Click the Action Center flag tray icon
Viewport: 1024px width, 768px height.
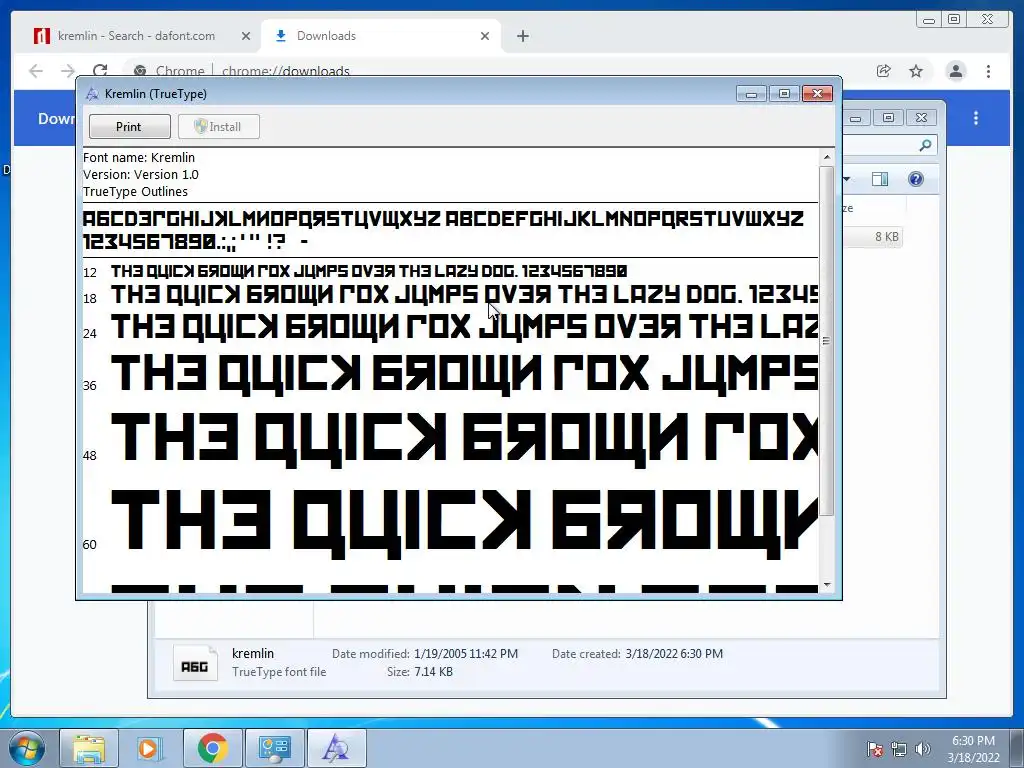click(874, 749)
